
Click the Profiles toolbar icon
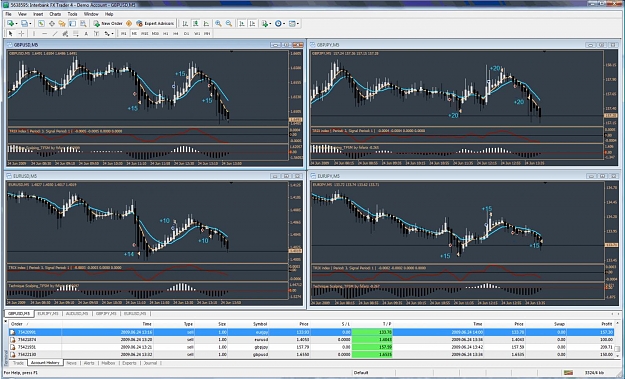[24, 24]
